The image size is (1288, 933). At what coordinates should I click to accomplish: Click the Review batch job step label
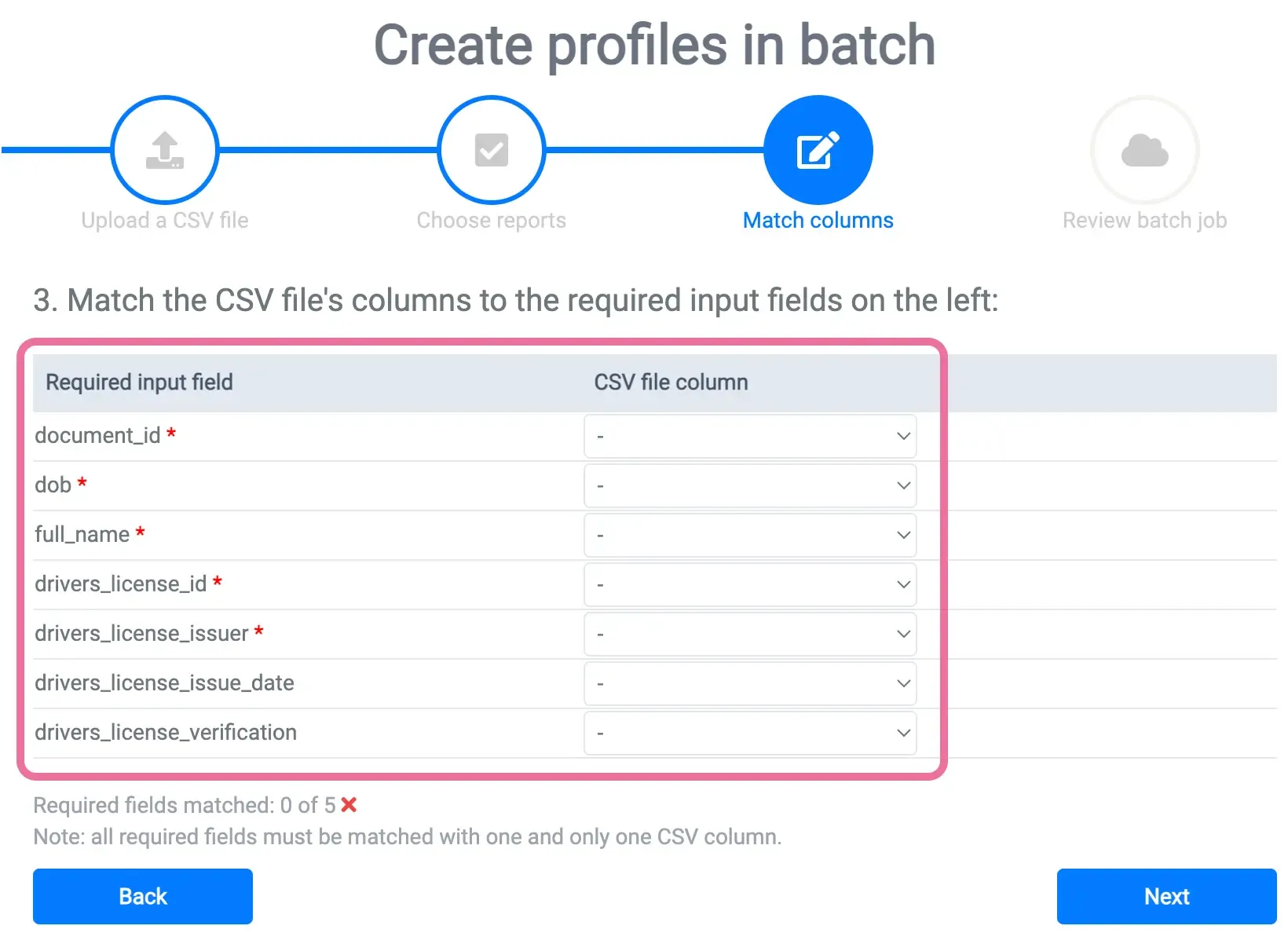1145,220
